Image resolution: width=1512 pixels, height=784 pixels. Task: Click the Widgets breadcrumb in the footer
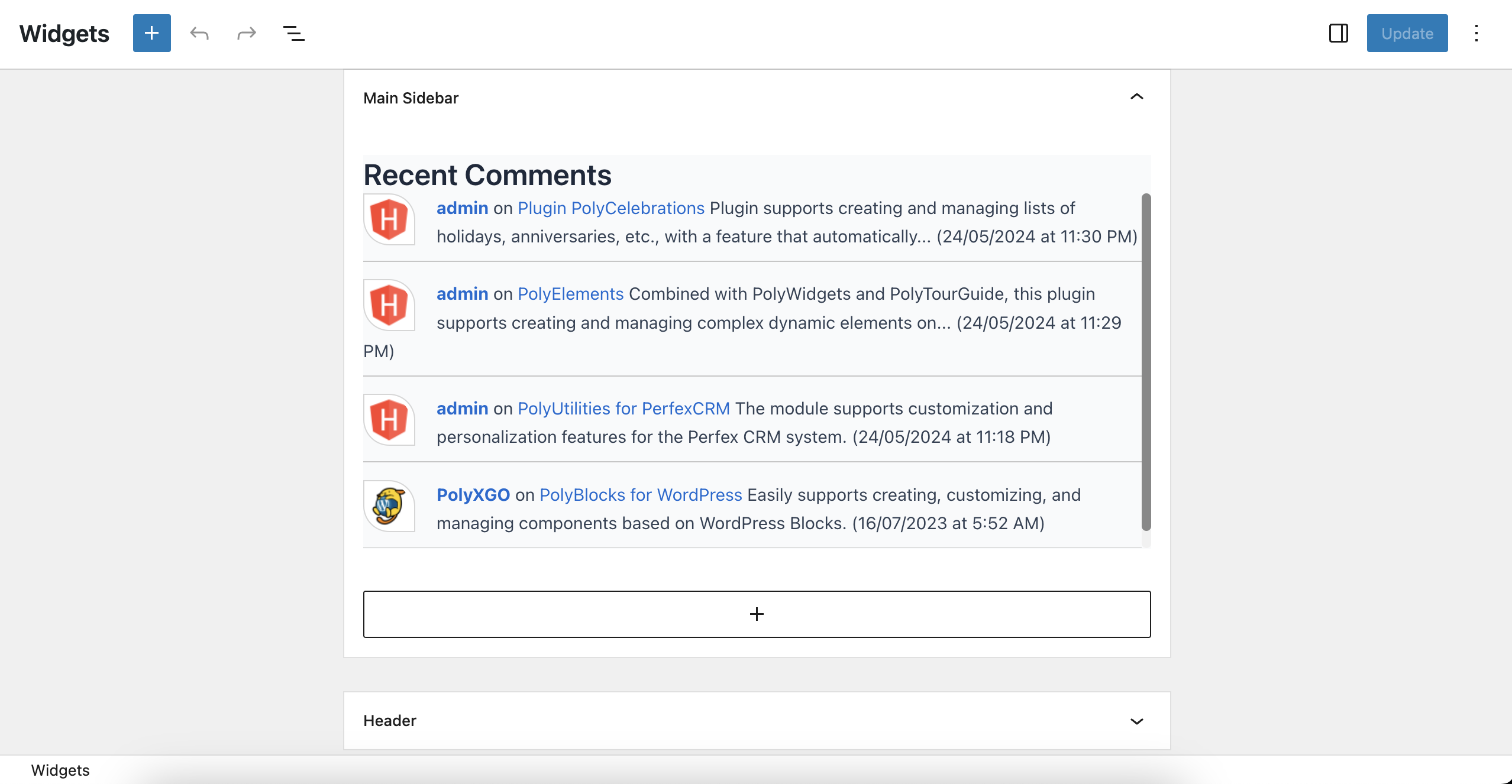60,770
